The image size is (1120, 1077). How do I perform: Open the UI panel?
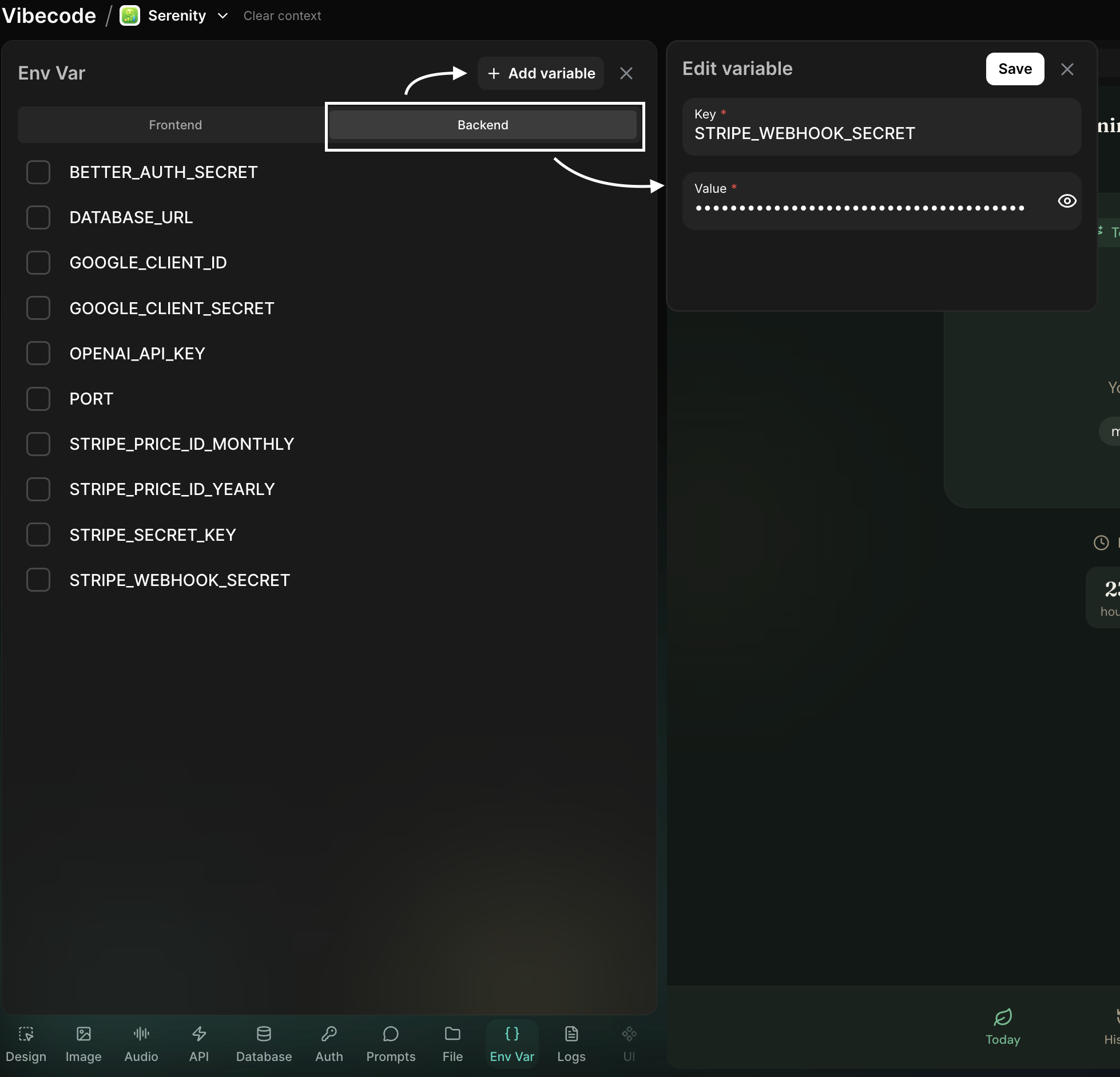tap(629, 1043)
